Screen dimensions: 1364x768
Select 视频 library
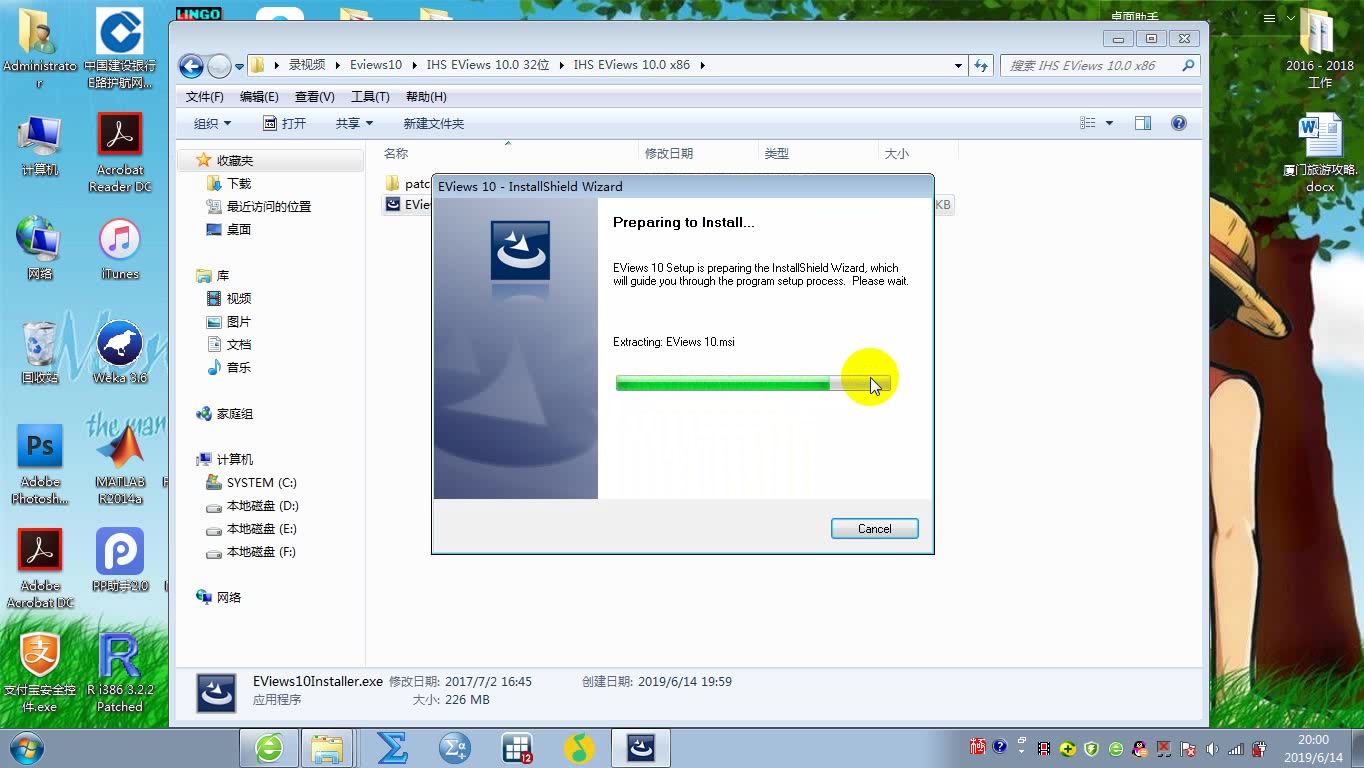pos(239,299)
